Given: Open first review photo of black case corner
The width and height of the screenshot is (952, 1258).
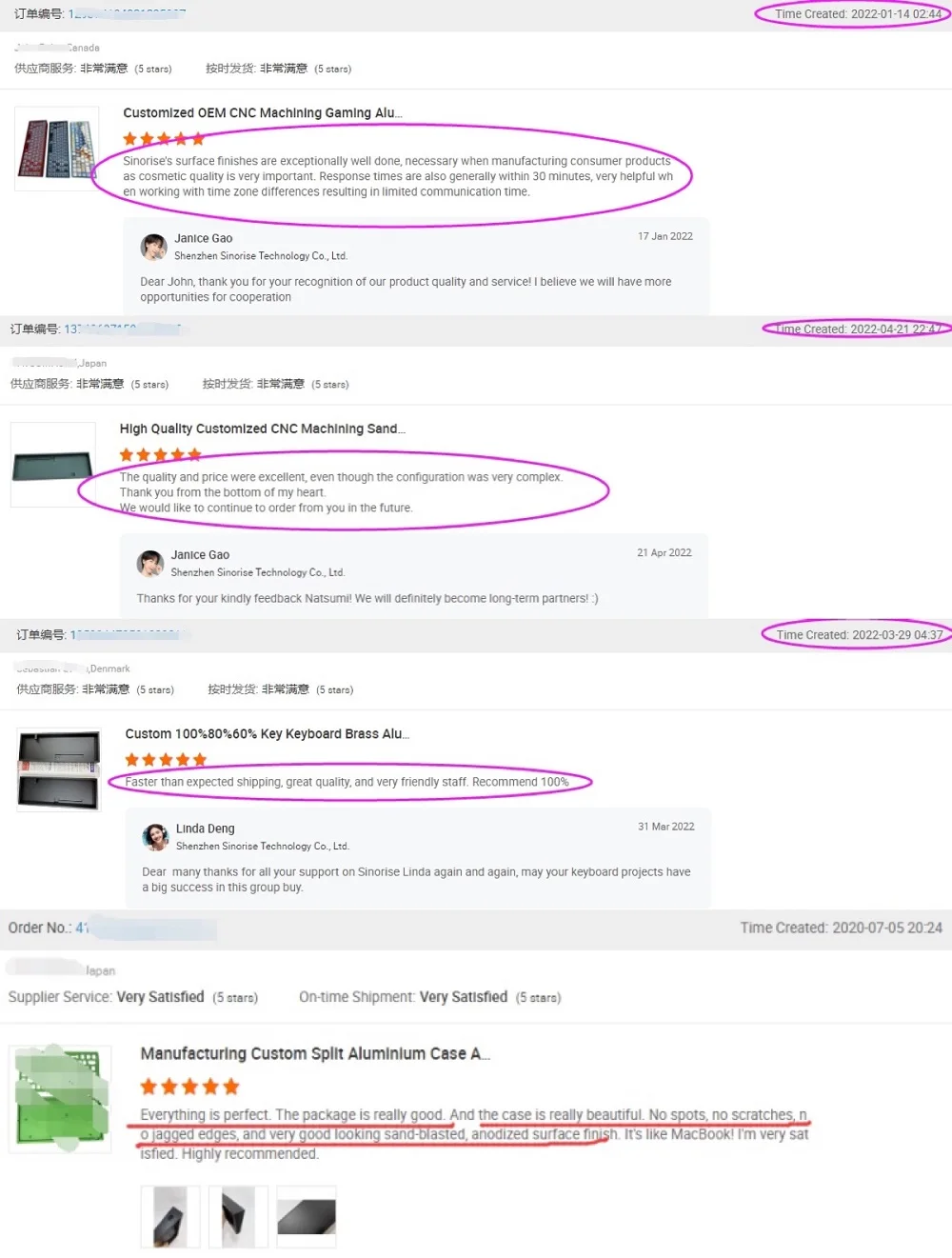Looking at the screenshot, I should coord(170,1216).
